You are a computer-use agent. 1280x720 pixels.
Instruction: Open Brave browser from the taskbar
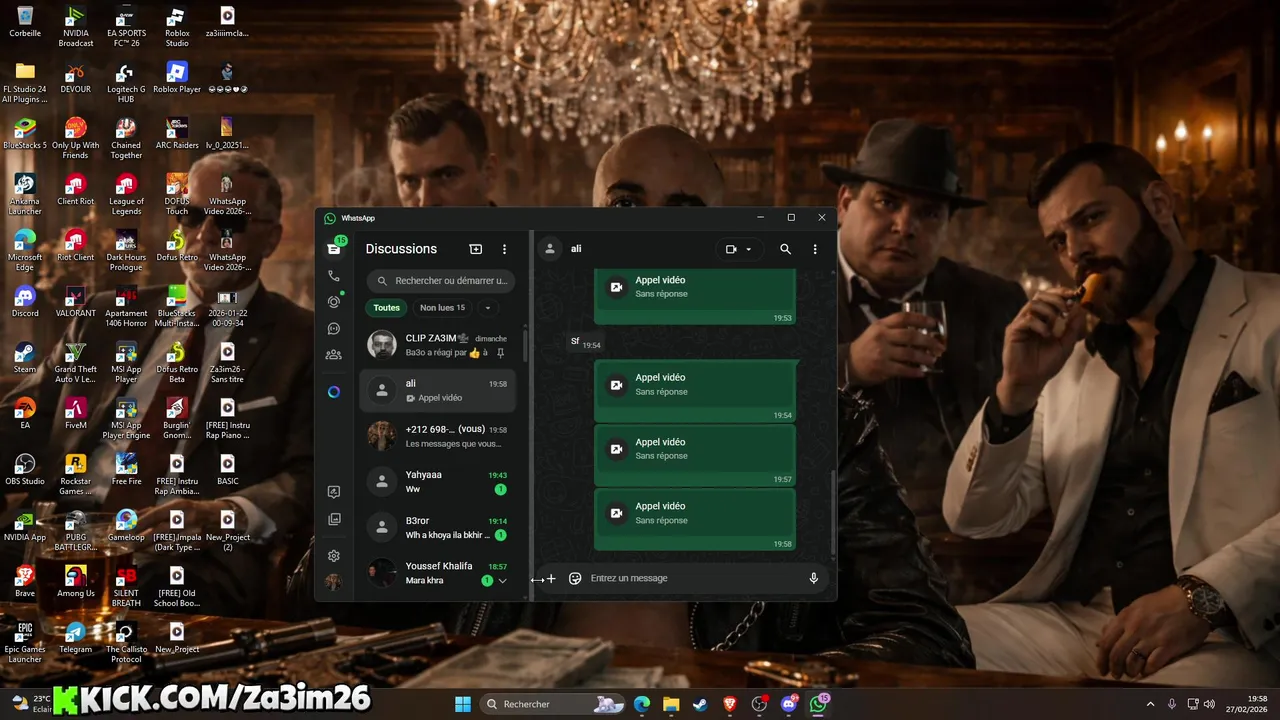point(730,704)
